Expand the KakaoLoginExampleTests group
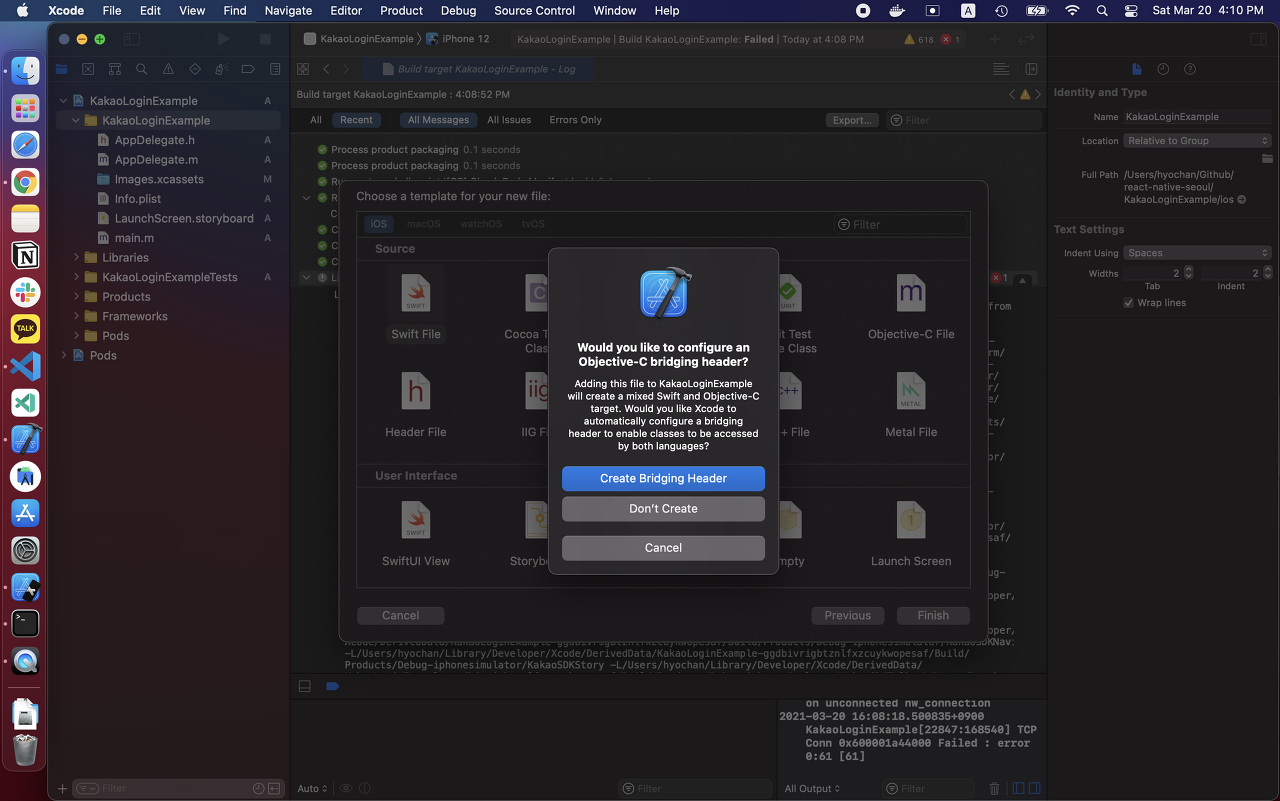The height and width of the screenshot is (801, 1280). [76, 277]
